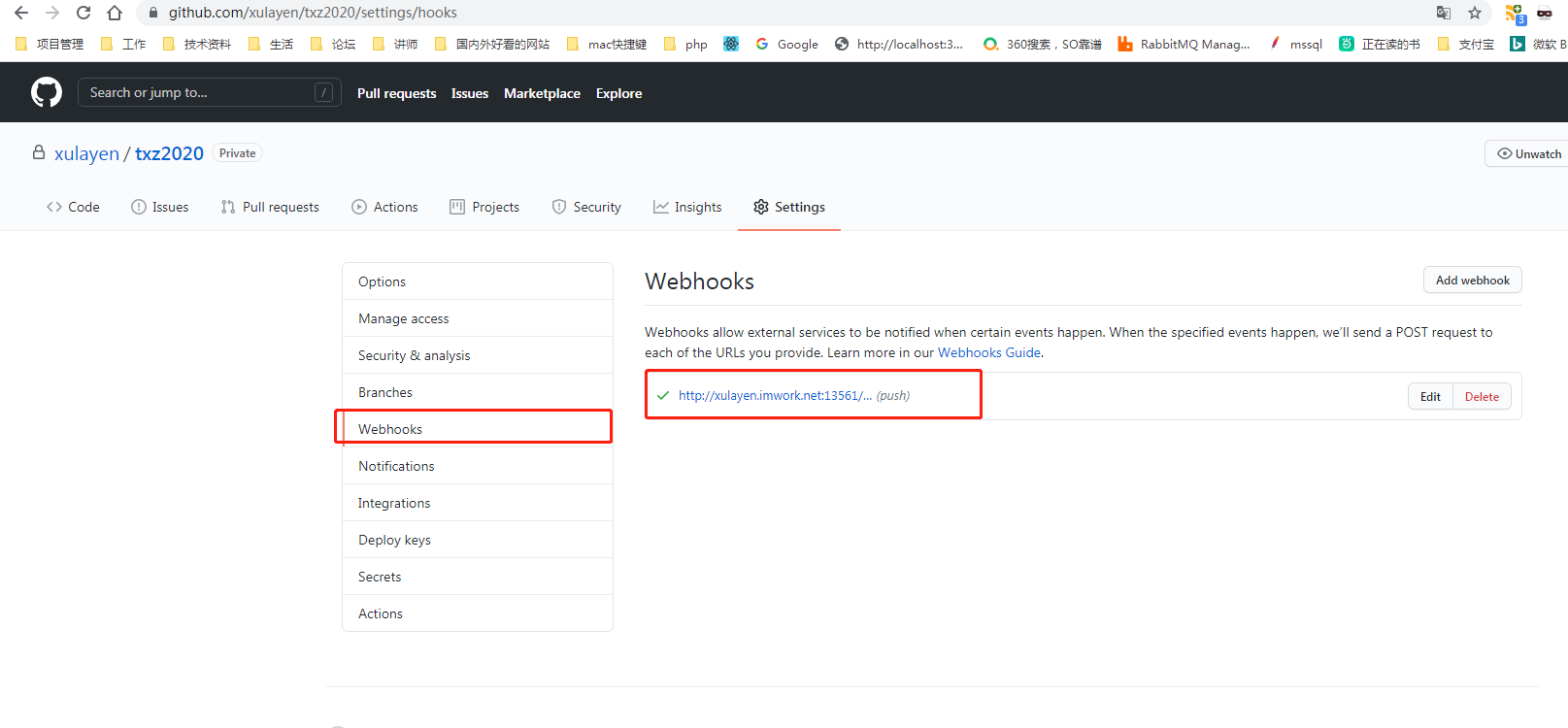Open Explore in the GitHub header

(x=618, y=93)
